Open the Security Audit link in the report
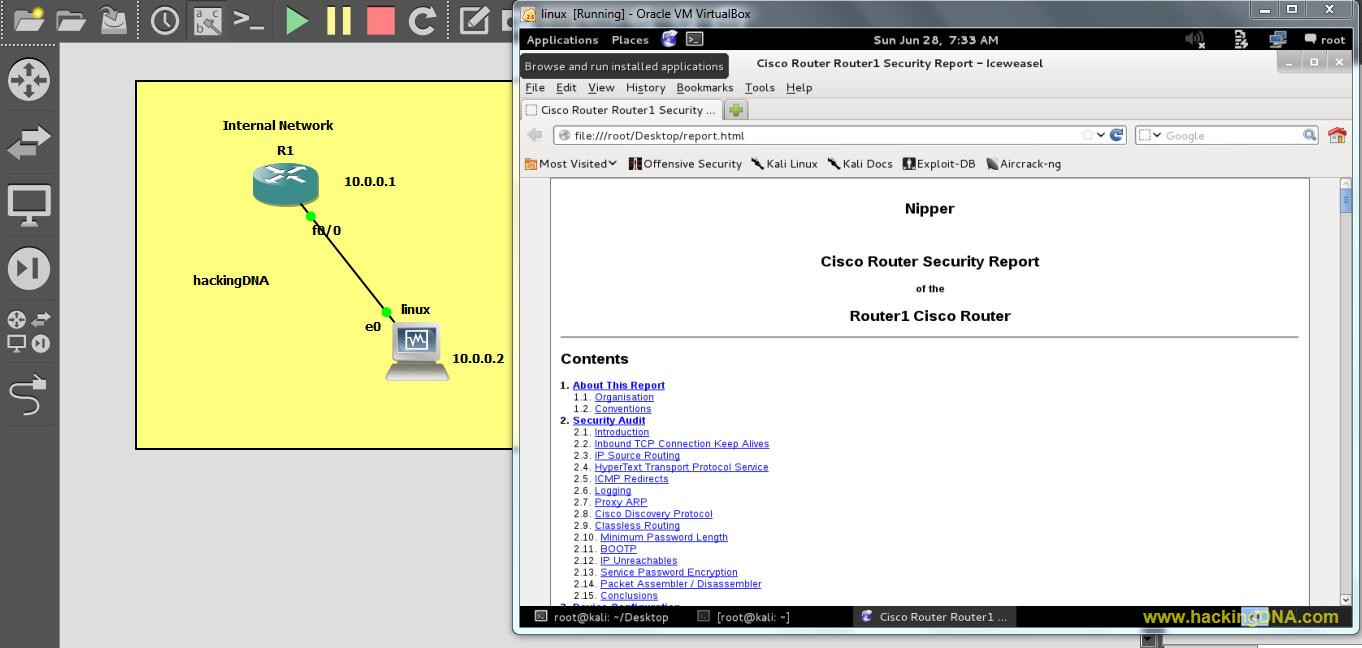 point(608,420)
